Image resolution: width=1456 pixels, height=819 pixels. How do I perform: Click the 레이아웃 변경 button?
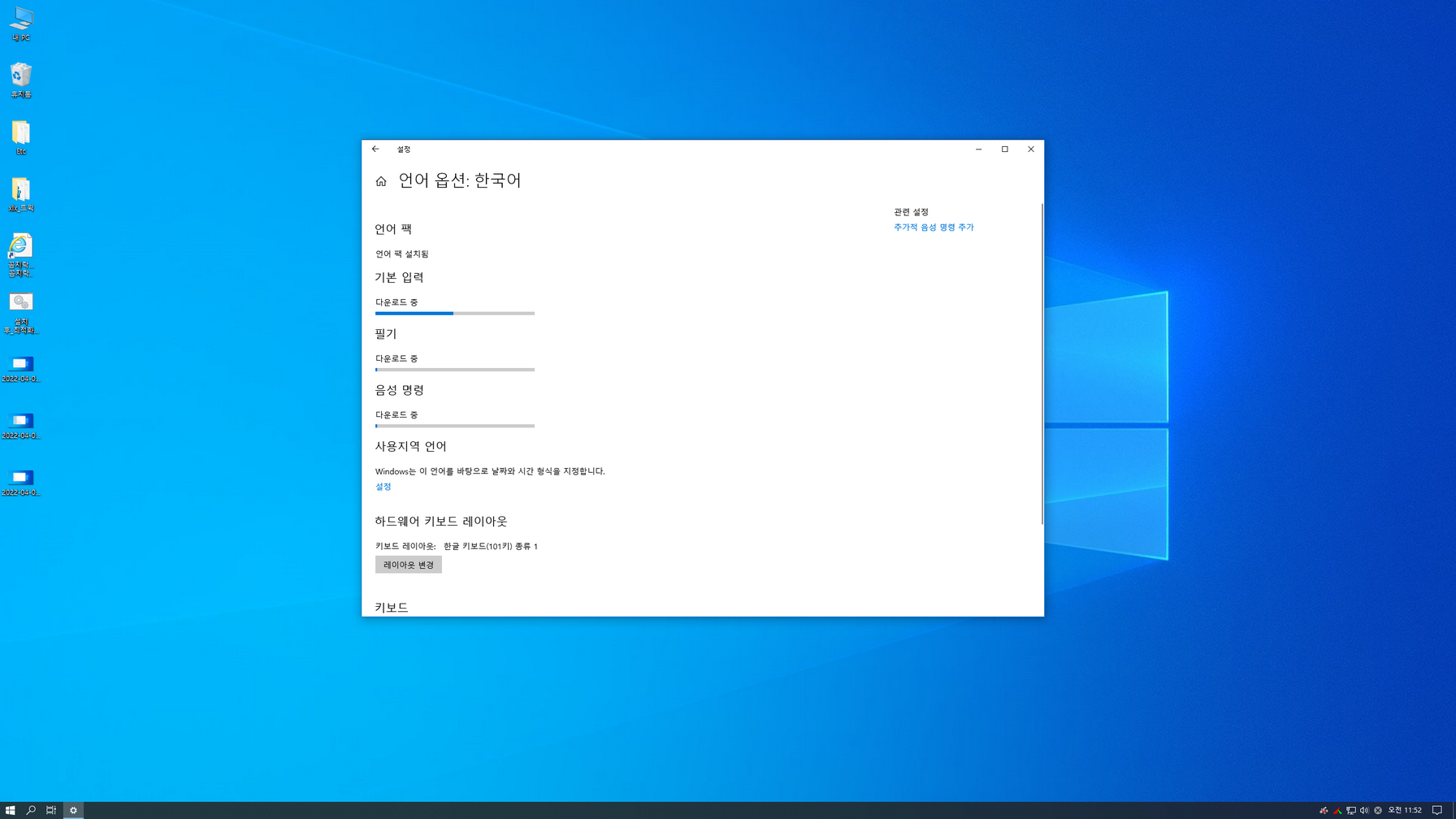pos(409,565)
